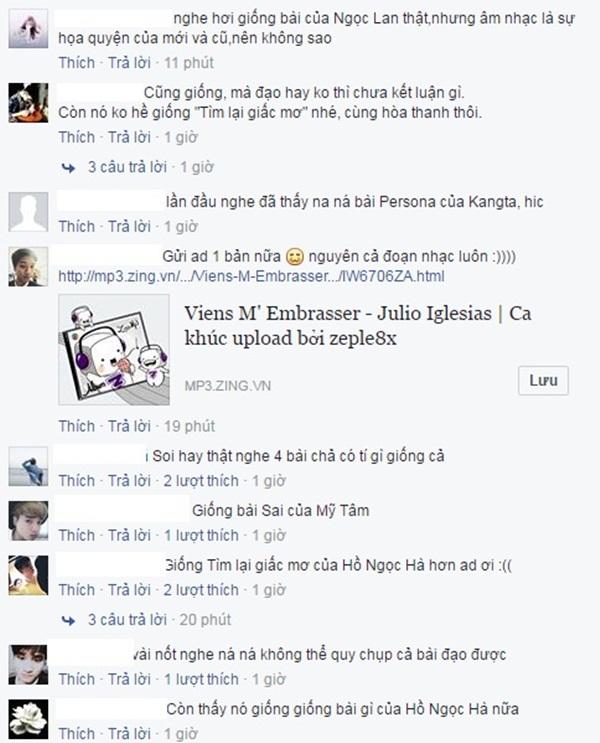Screen dimensions: 600x743
Task: Click avatar beside 'Giống bài Sai của Mỹ Tâm'
Action: coord(28,520)
